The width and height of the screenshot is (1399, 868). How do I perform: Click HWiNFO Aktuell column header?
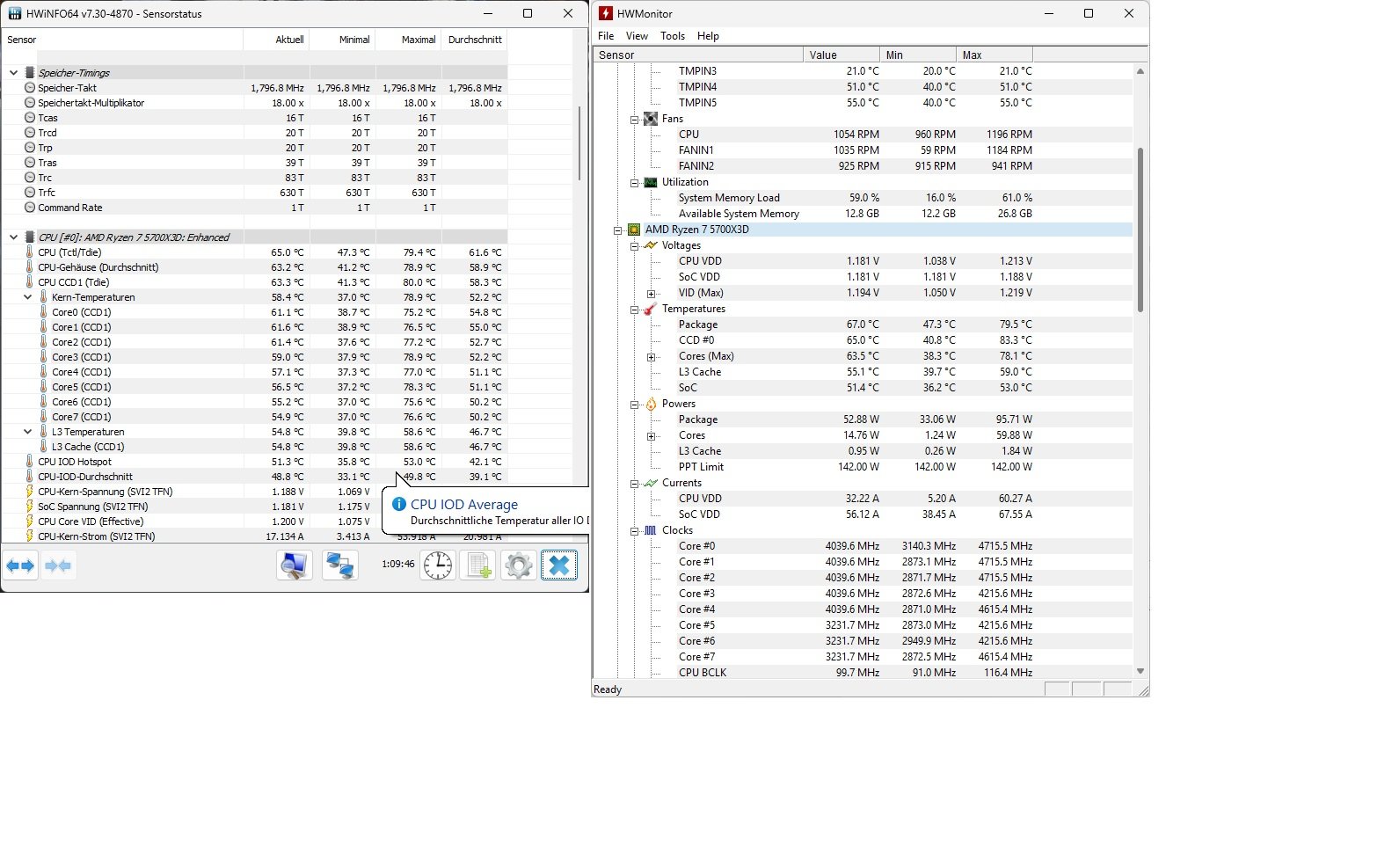(x=276, y=40)
